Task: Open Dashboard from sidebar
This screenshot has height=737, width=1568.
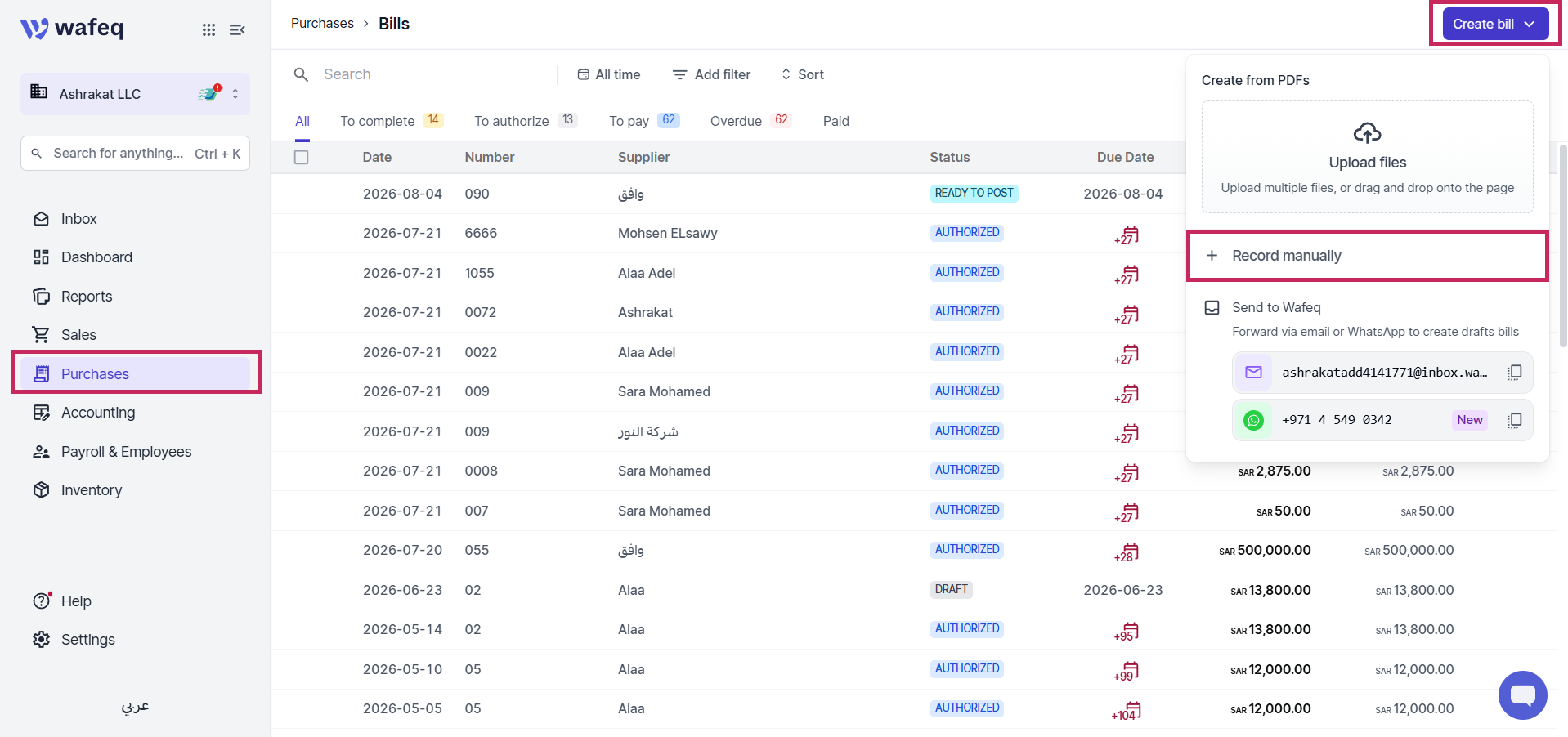Action: pos(96,257)
